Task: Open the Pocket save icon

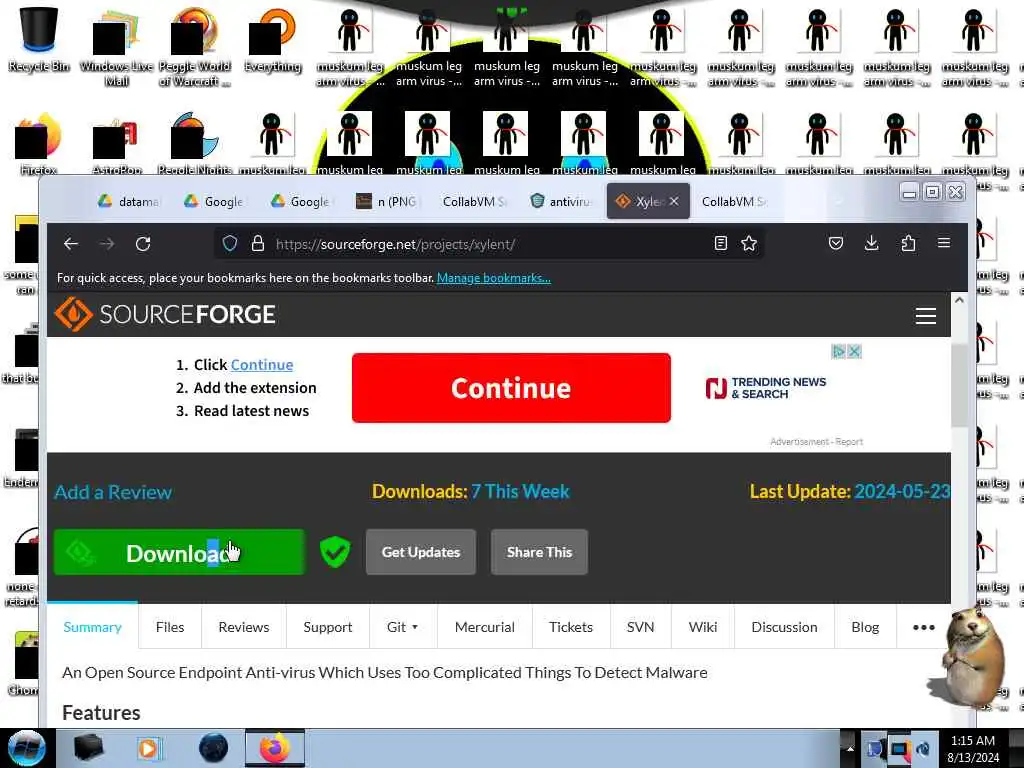Action: click(836, 244)
